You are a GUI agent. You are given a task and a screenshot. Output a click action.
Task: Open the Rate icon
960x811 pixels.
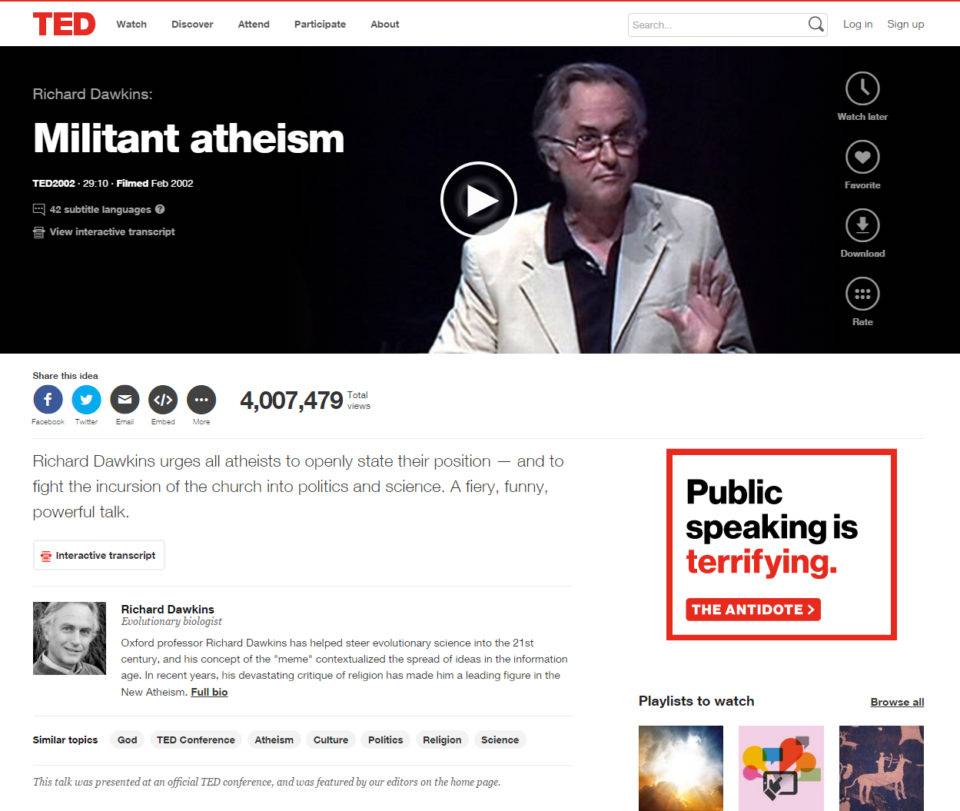(x=862, y=294)
